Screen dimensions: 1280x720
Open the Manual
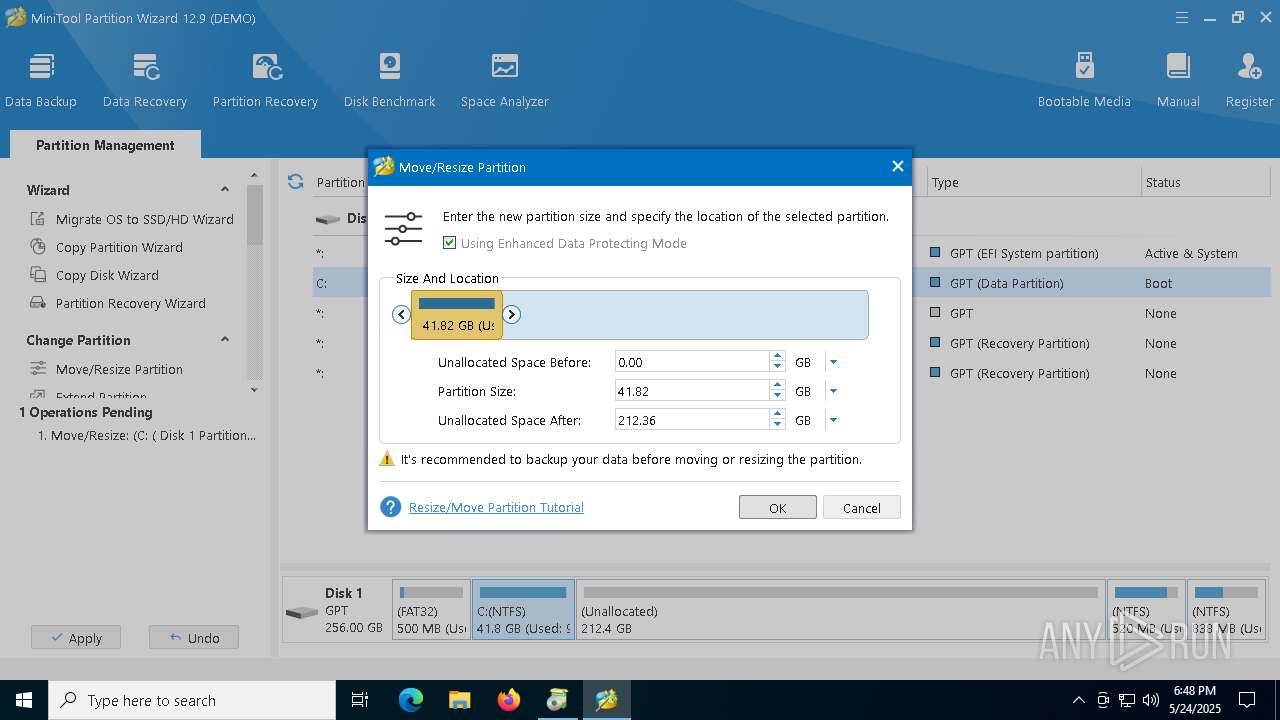point(1178,80)
